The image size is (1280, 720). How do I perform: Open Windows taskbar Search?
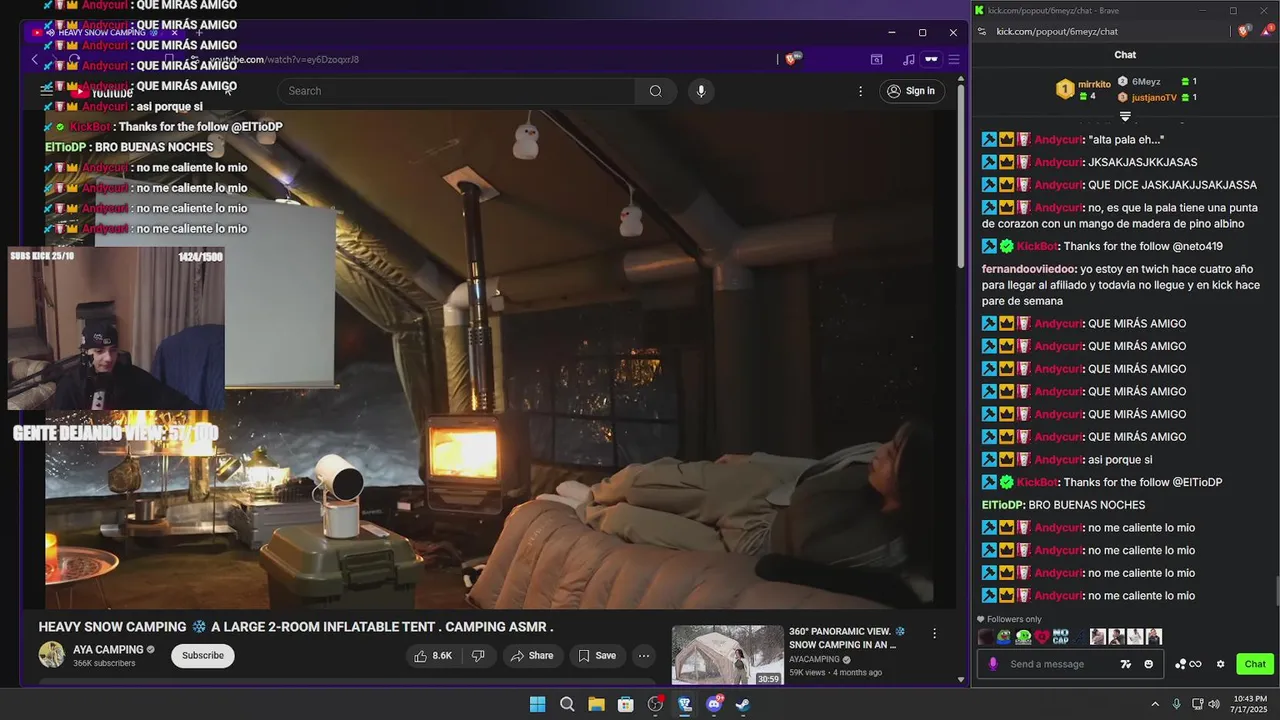[x=567, y=704]
